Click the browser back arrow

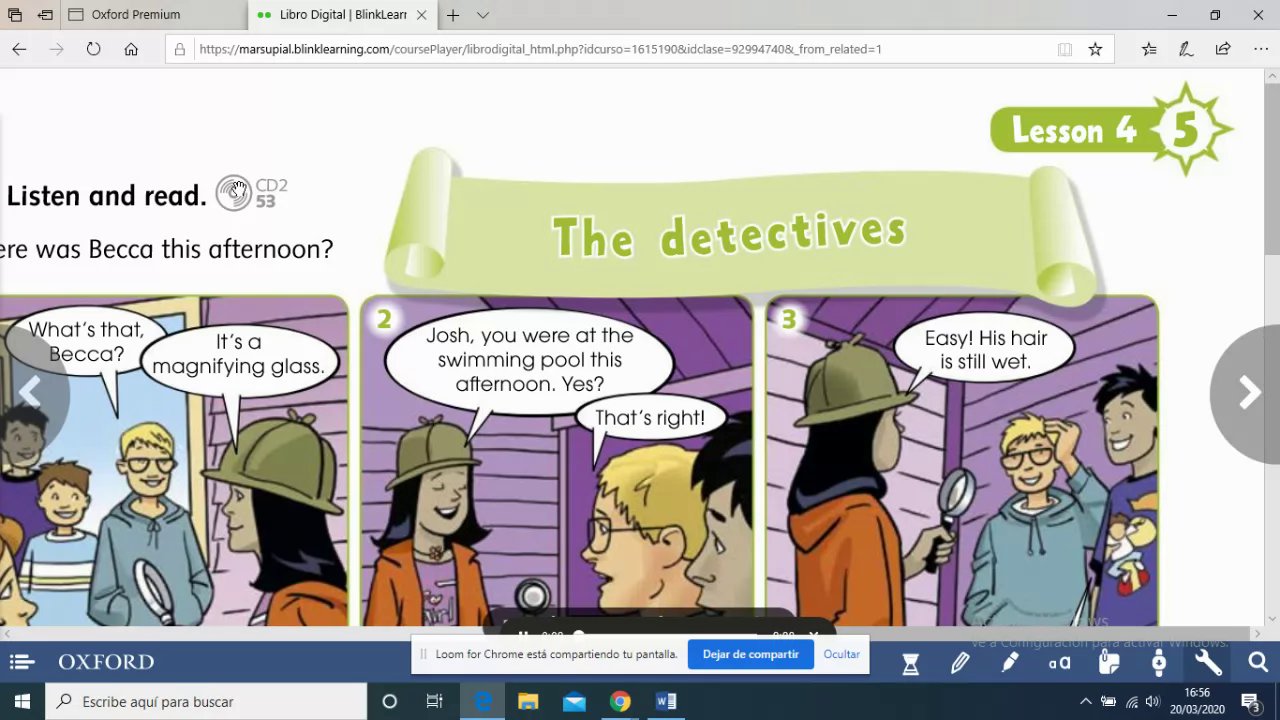[x=19, y=49]
